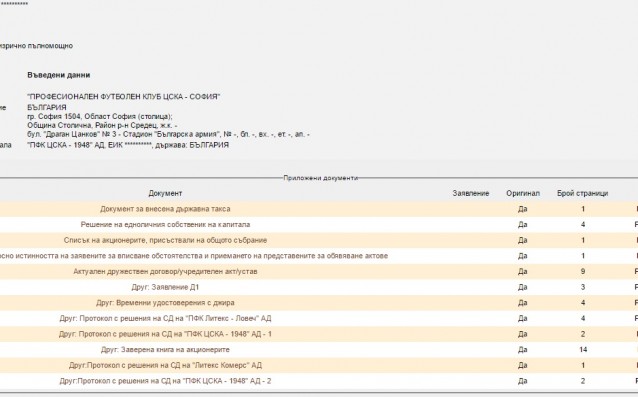Click the "Приложени документи" section title

321,178
